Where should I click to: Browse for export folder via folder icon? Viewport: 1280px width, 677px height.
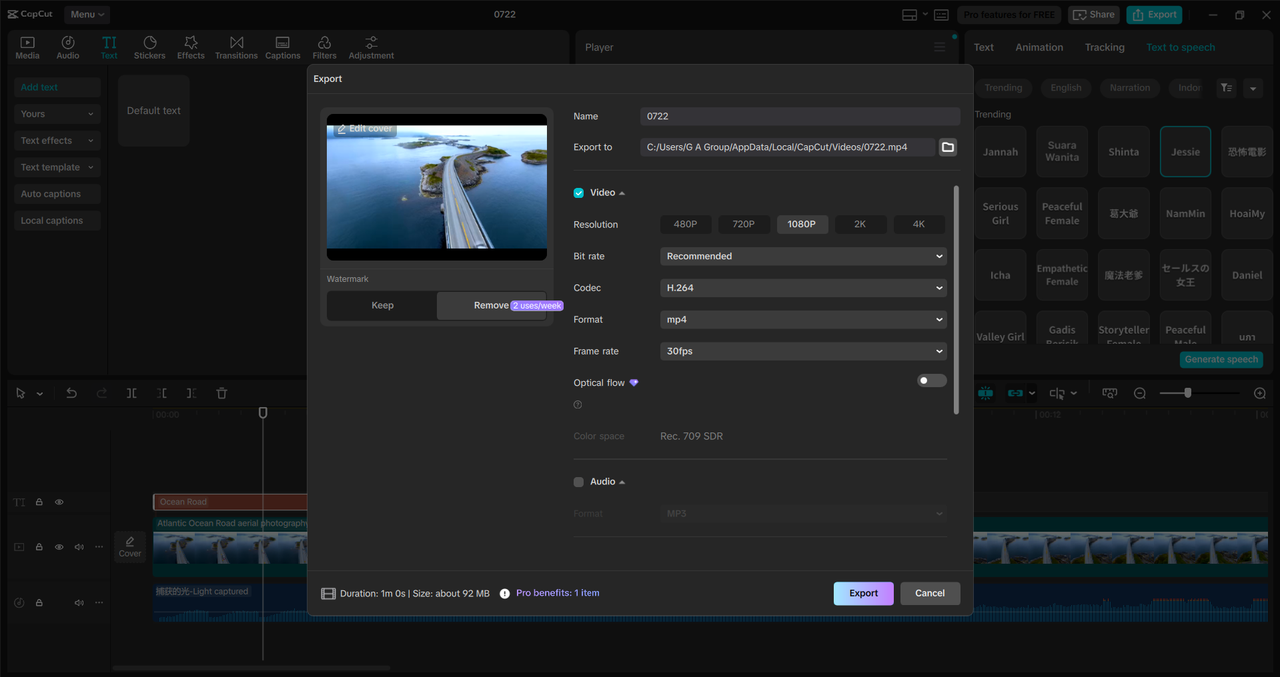pos(948,147)
